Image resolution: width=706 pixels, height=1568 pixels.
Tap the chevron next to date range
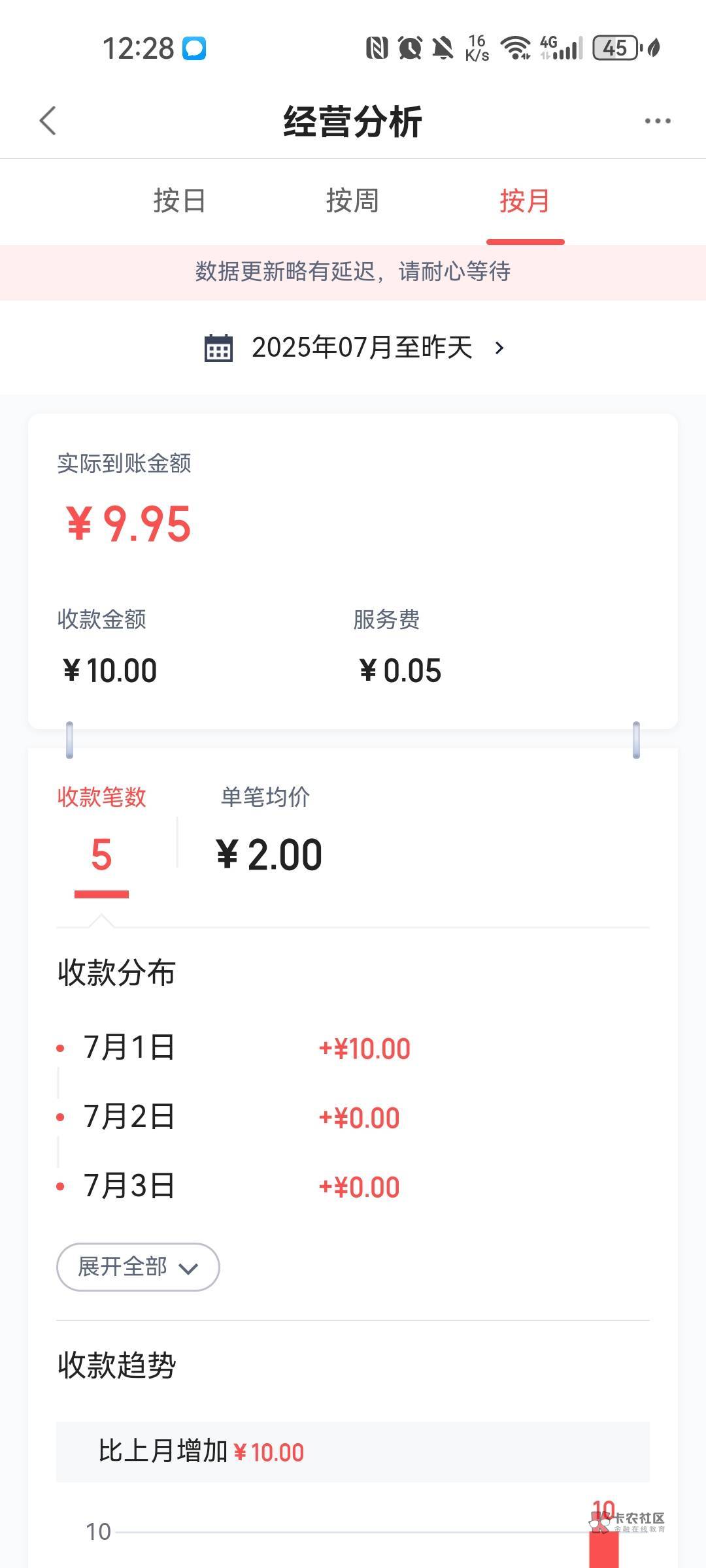coord(500,348)
